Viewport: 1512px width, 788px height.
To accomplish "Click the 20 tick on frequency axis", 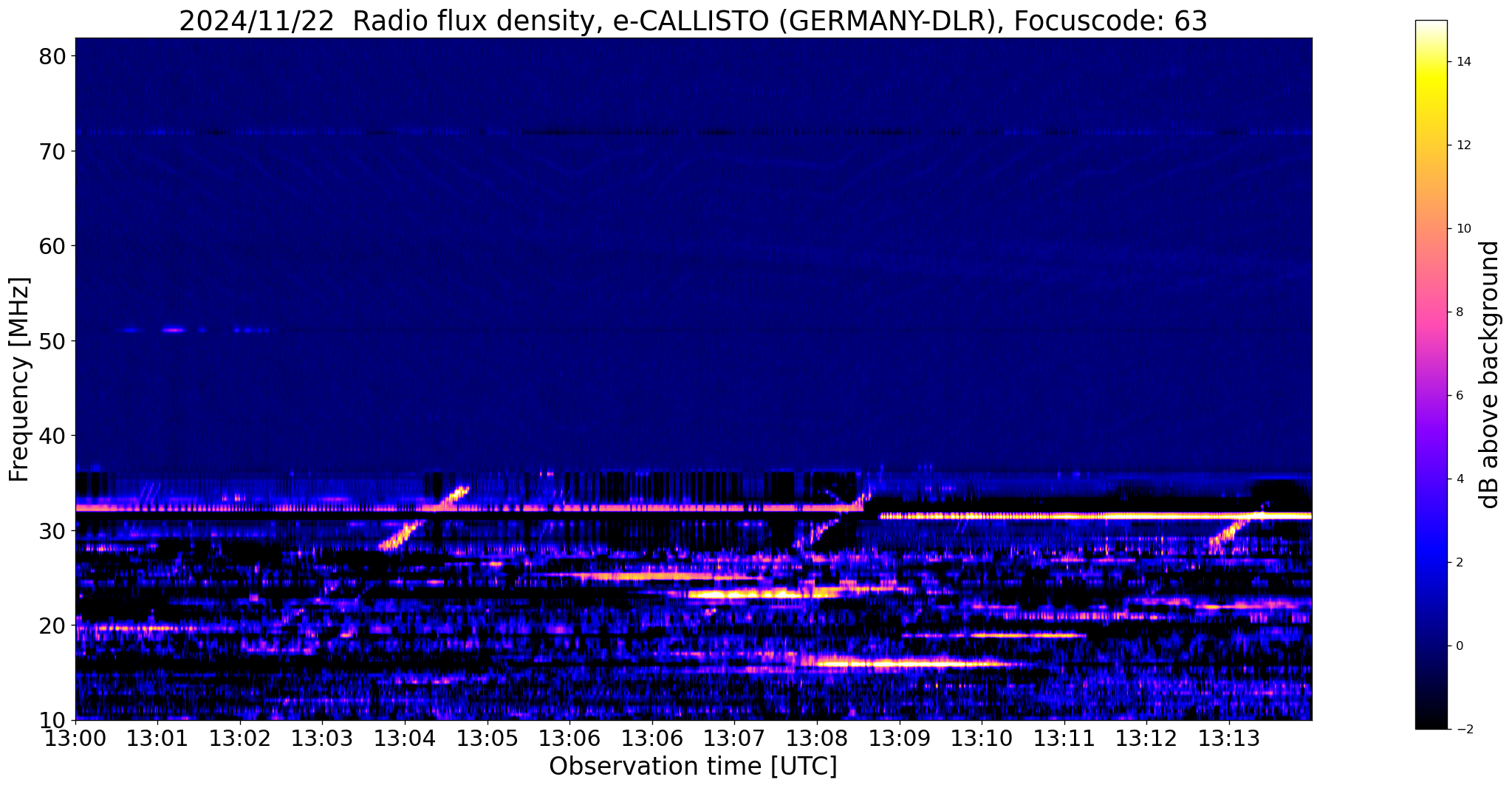I will (x=52, y=626).
